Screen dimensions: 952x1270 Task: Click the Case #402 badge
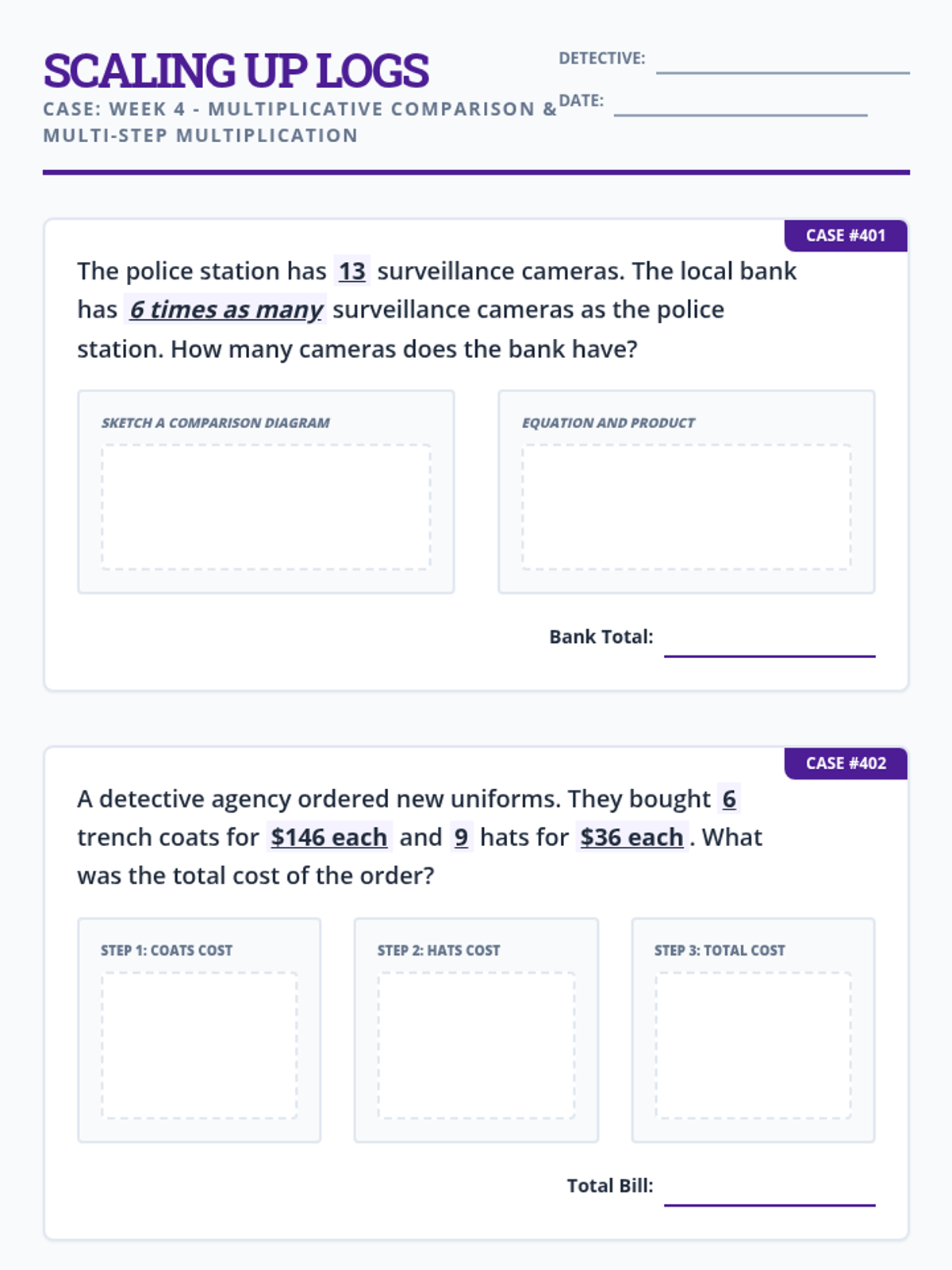845,764
